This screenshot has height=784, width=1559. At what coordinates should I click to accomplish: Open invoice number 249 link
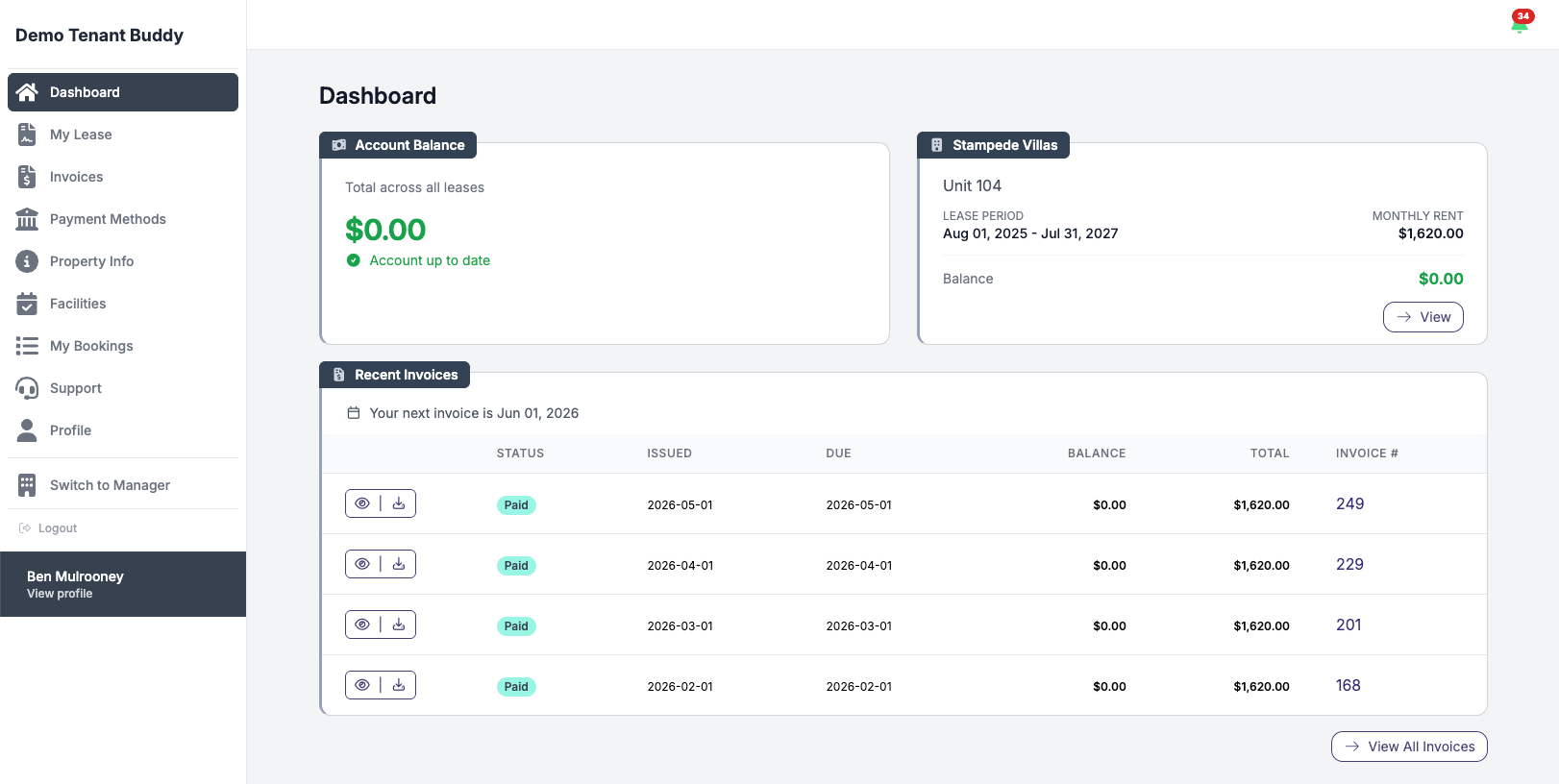coord(1349,503)
